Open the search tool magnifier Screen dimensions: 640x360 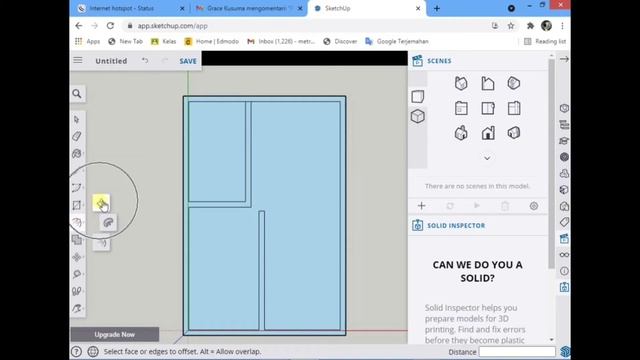(77, 94)
